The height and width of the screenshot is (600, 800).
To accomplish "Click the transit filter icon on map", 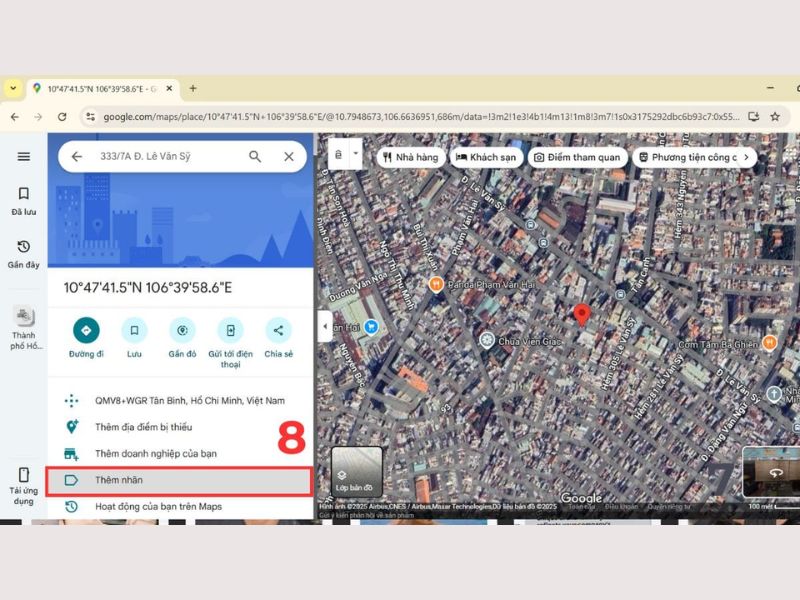I will tap(338, 154).
